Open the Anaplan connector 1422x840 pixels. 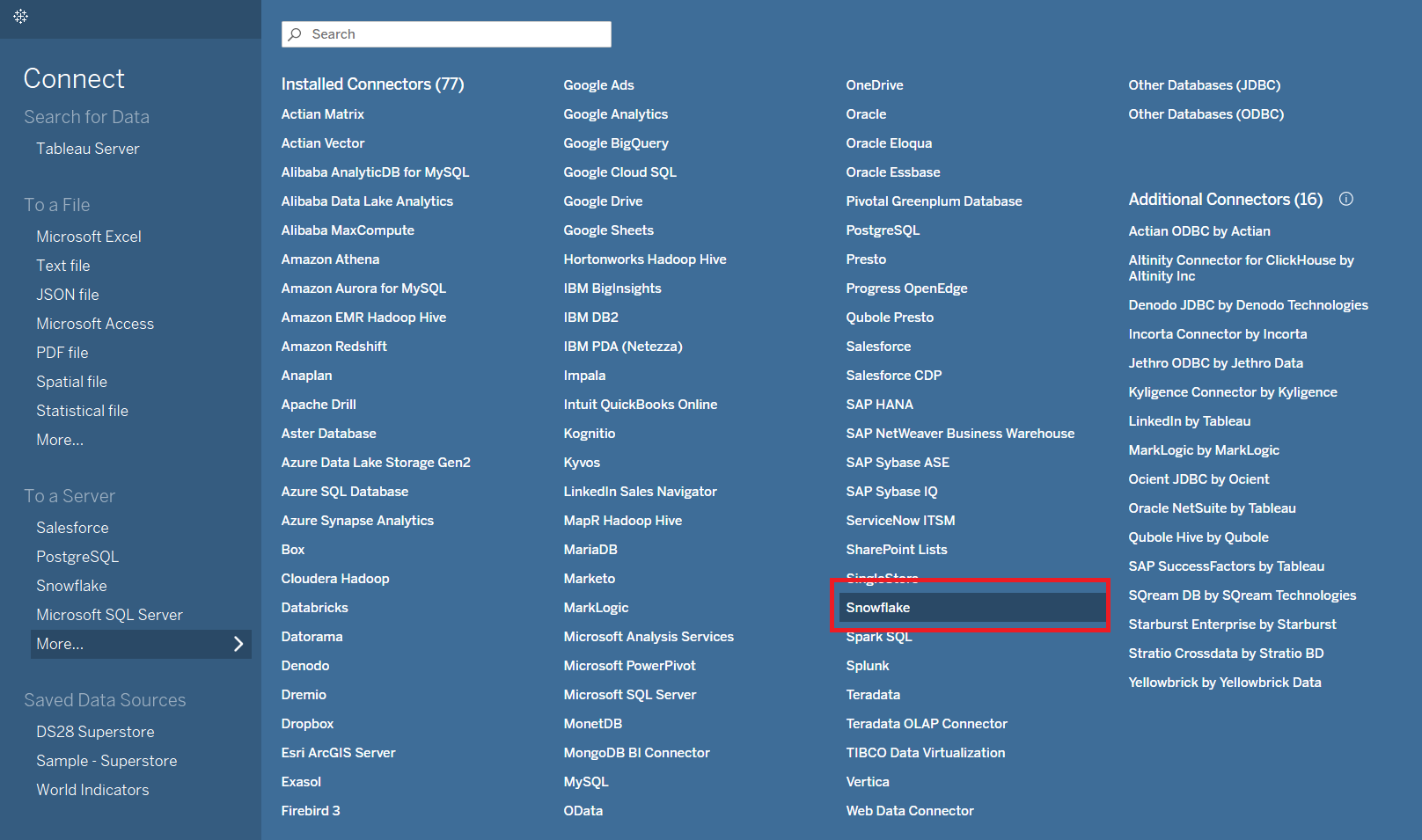point(307,376)
